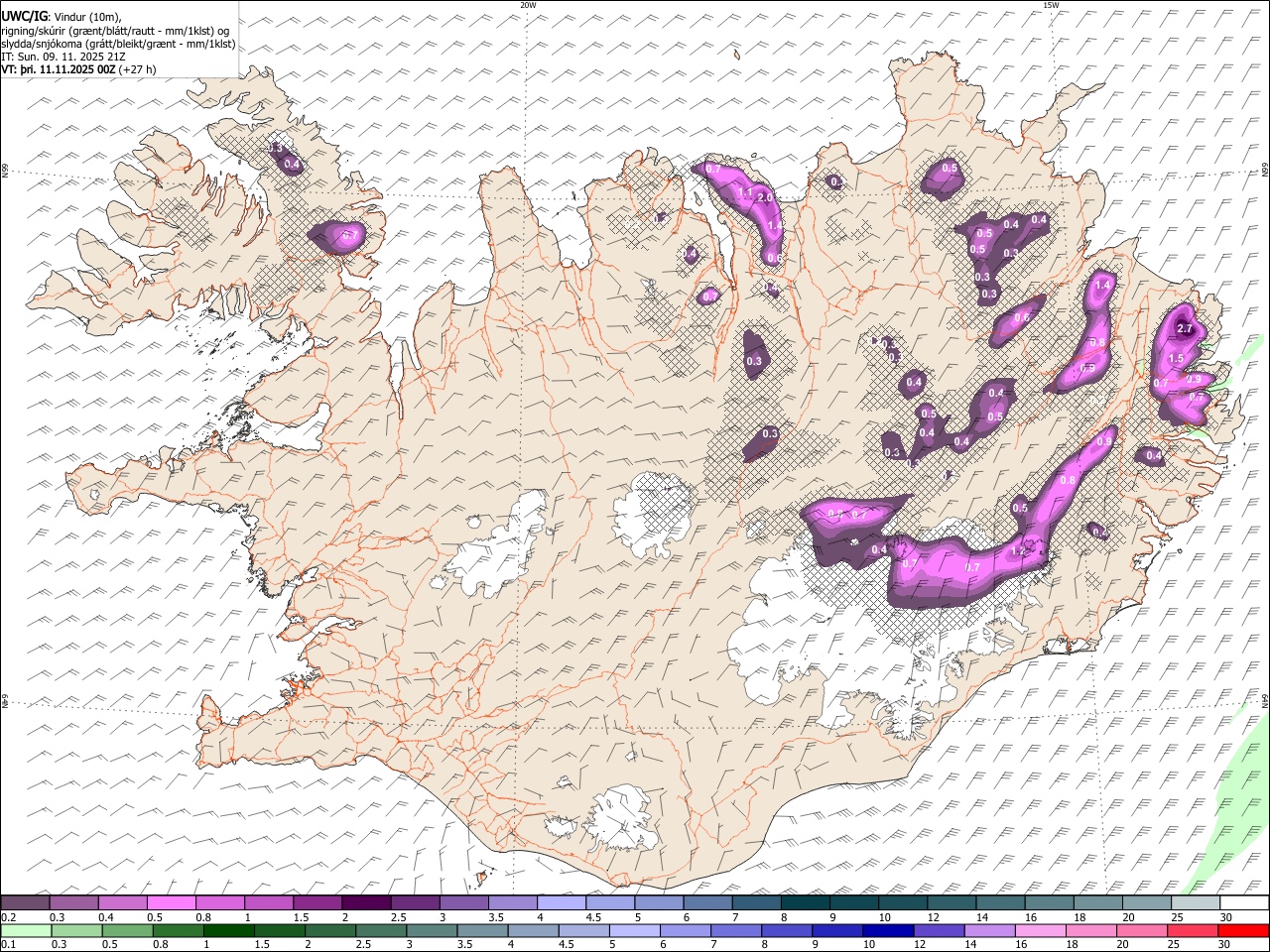Viewport: 1270px width, 952px height.
Task: Select the 'slydda/snjókoma' description line
Action: point(118,44)
